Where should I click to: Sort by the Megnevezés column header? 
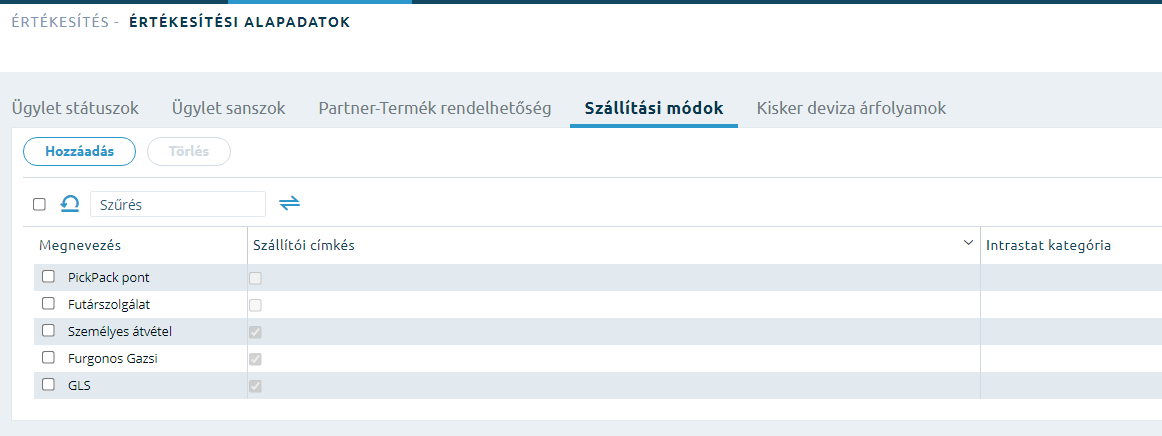point(80,245)
